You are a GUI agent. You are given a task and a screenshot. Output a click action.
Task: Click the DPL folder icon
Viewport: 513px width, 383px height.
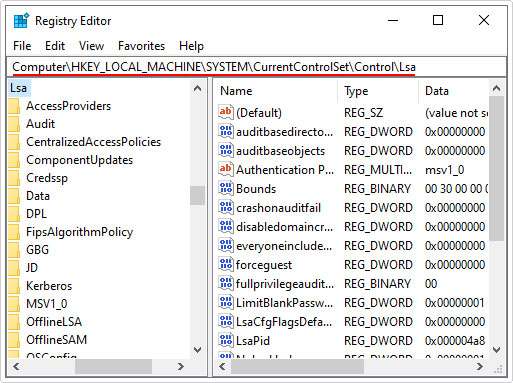[14, 214]
